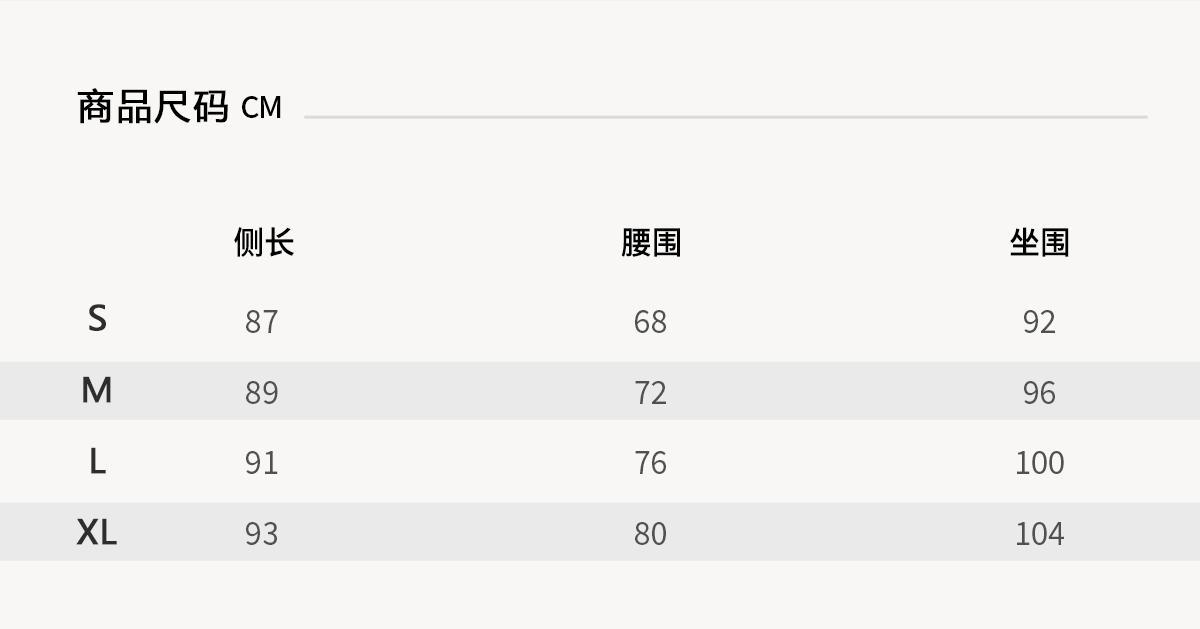Viewport: 1200px width, 629px height.
Task: Pick the 91 value in row L
Action: (261, 463)
